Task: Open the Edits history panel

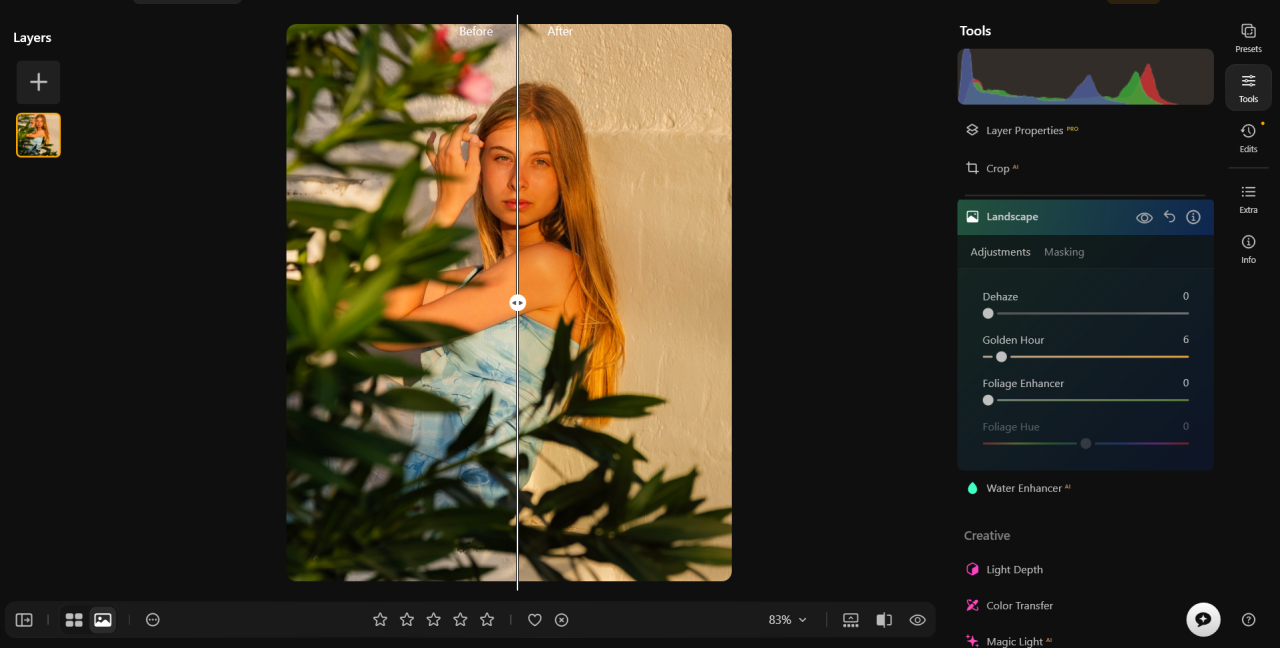Action: [x=1248, y=138]
